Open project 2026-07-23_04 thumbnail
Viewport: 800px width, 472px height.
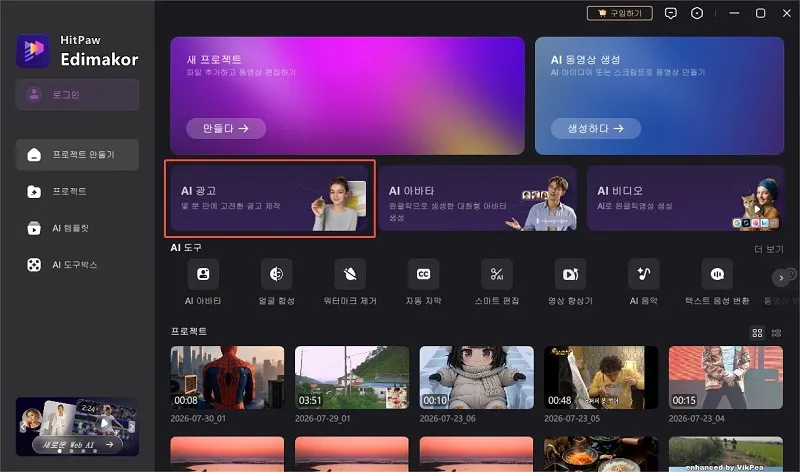tap(726, 378)
